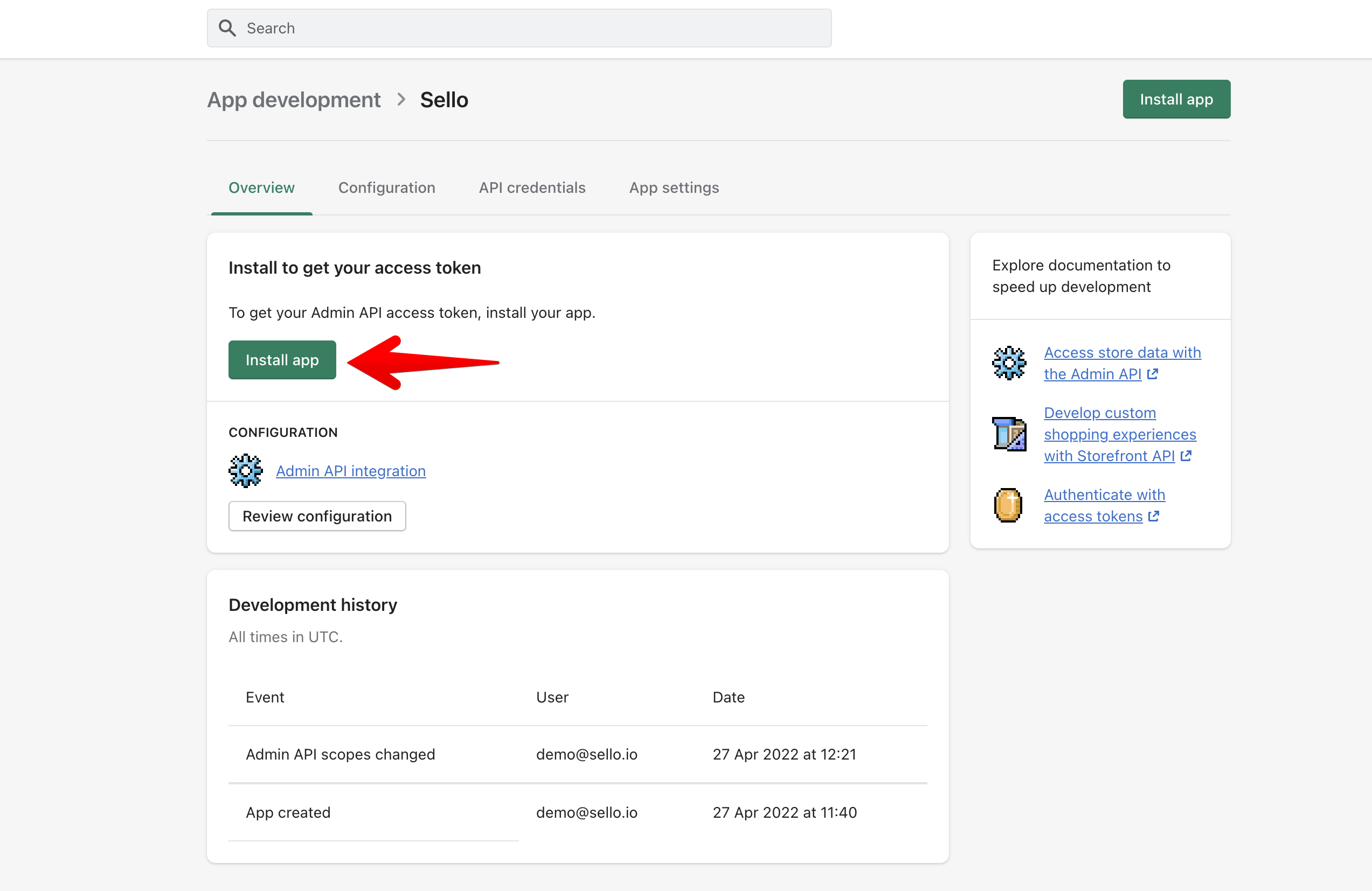Open the App settings tab
The width and height of the screenshot is (1372, 891).
coord(674,188)
